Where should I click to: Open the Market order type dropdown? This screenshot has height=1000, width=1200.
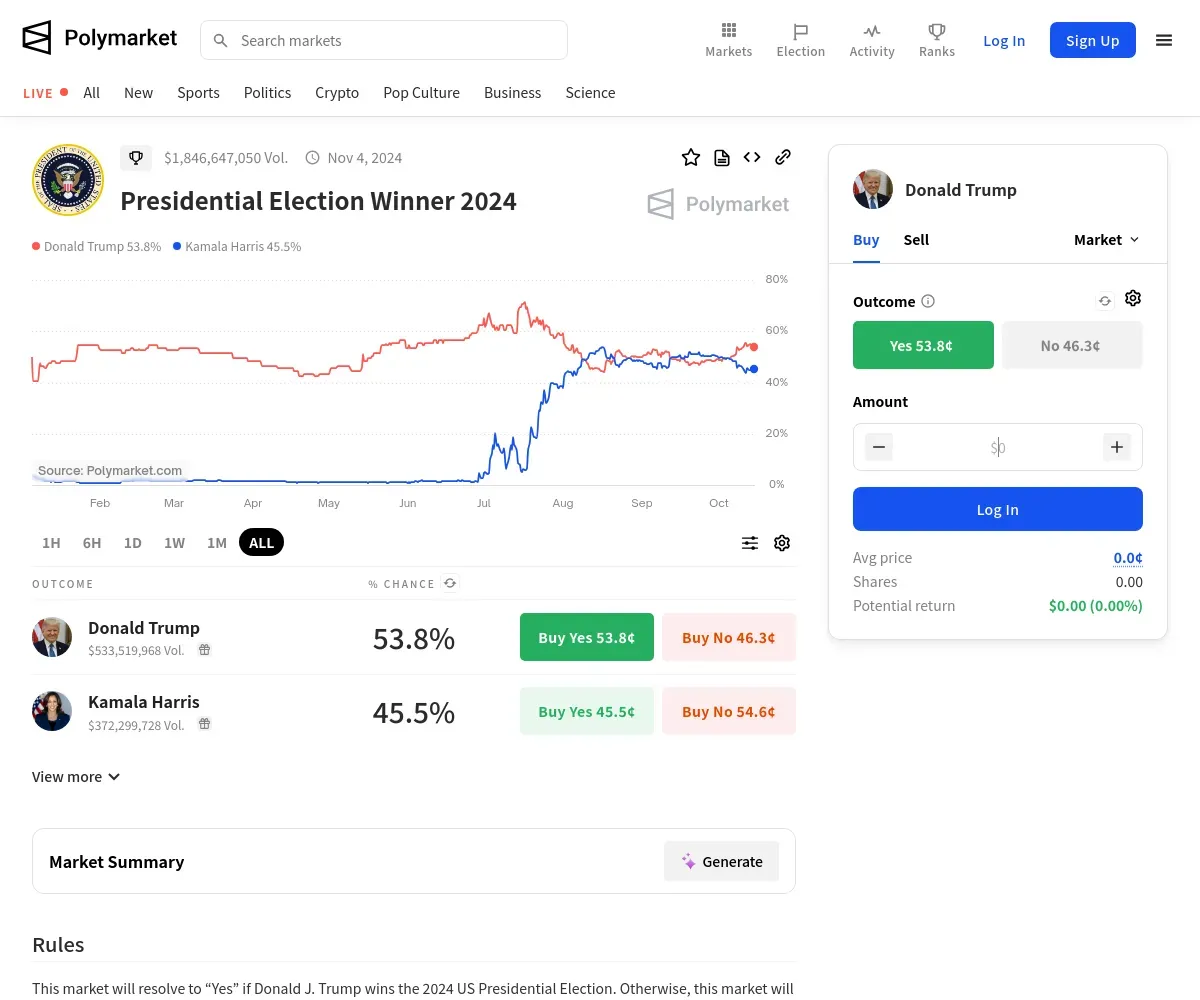click(1106, 240)
